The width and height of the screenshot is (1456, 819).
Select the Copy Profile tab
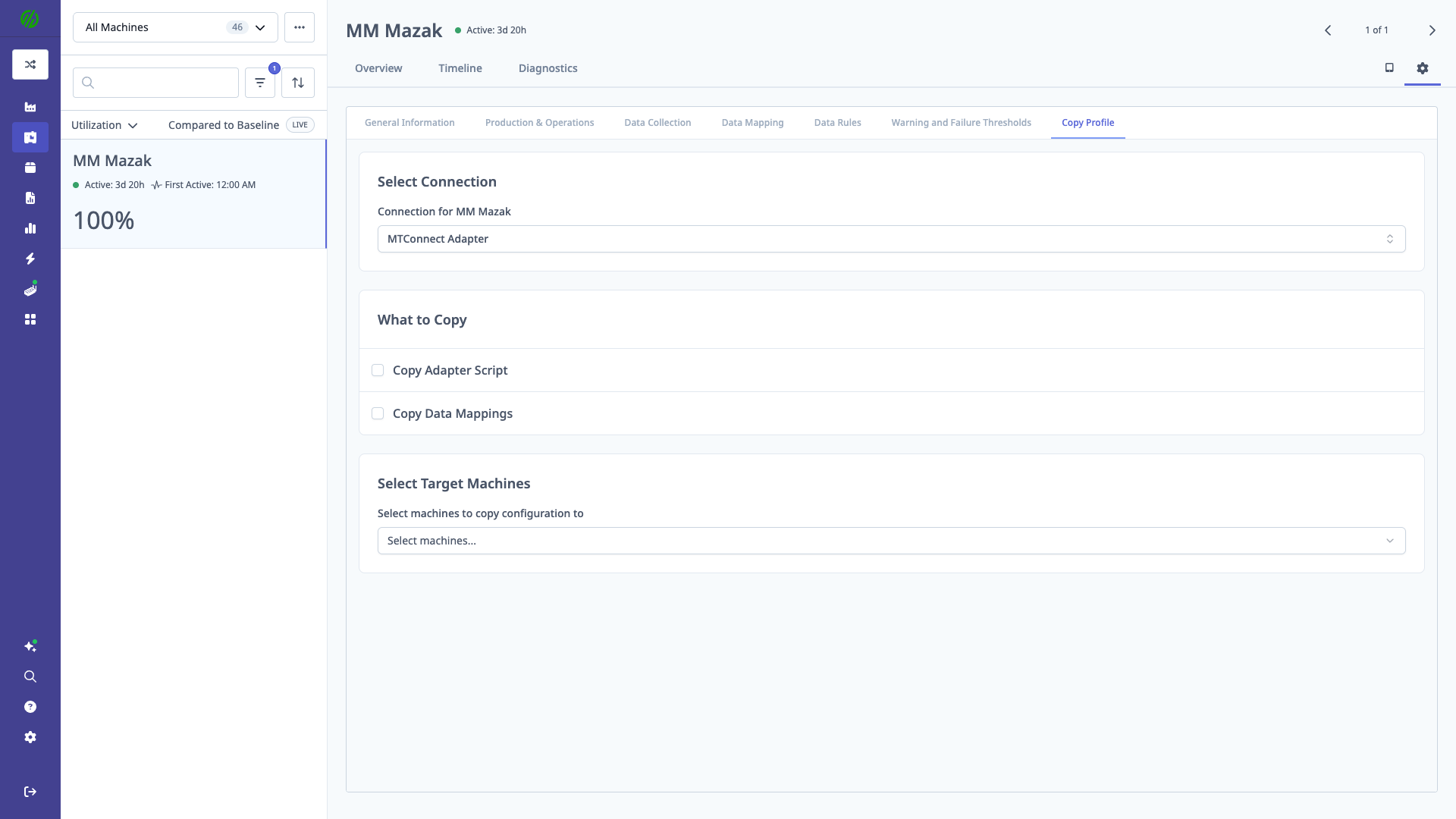(1088, 123)
